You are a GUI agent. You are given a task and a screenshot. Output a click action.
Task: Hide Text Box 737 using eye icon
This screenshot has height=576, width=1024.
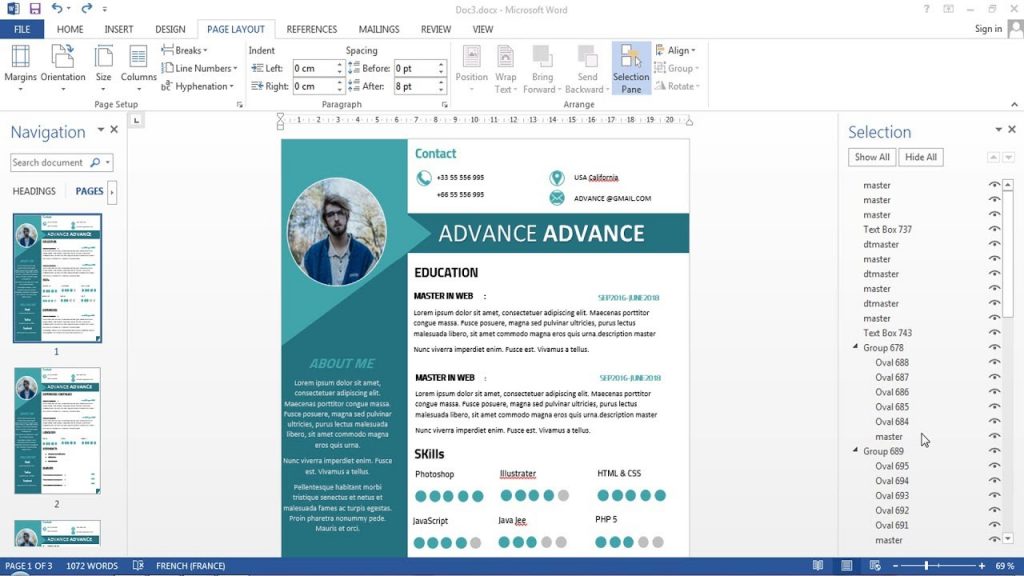[x=994, y=229]
